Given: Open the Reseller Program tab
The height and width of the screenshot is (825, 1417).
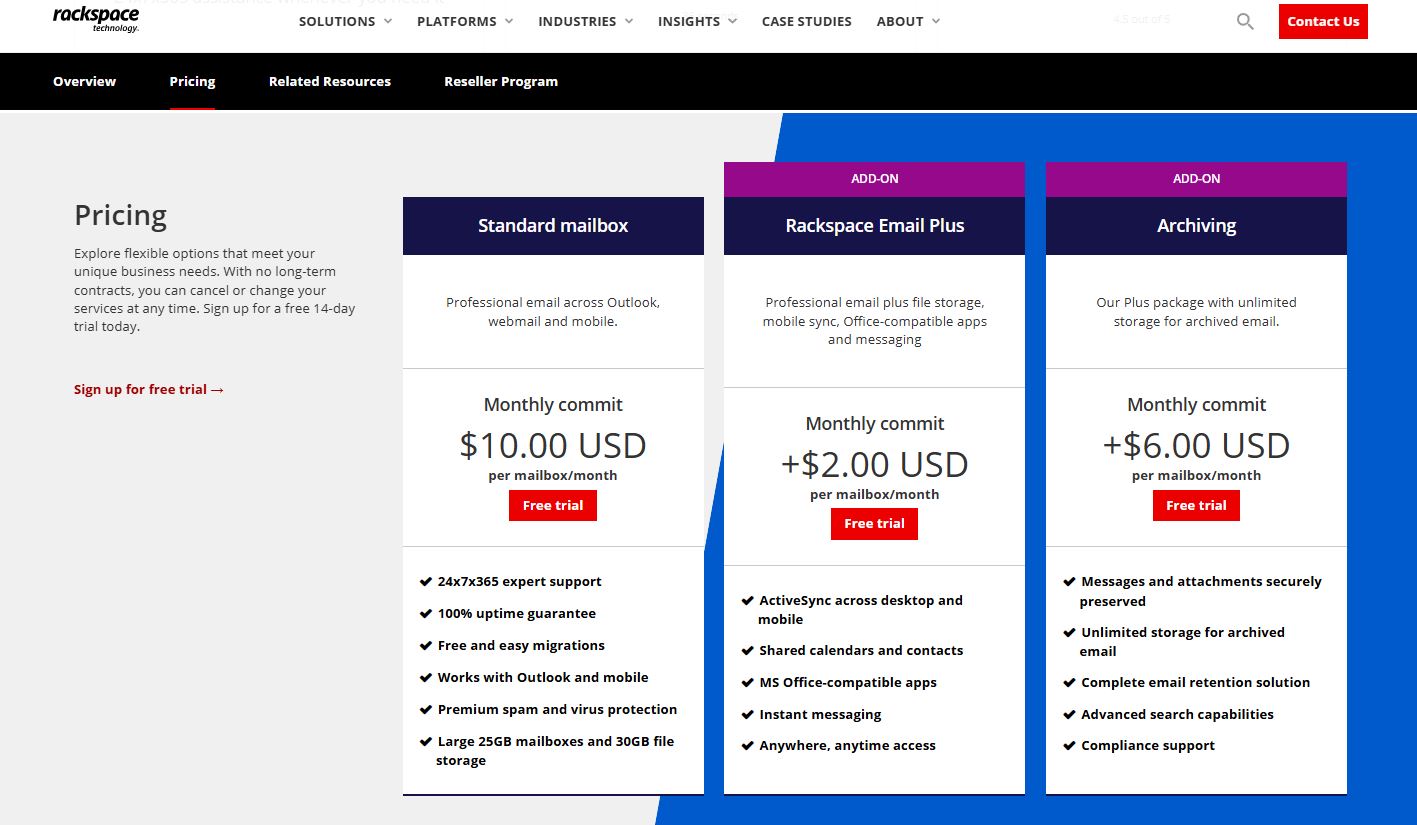Looking at the screenshot, I should tap(500, 81).
